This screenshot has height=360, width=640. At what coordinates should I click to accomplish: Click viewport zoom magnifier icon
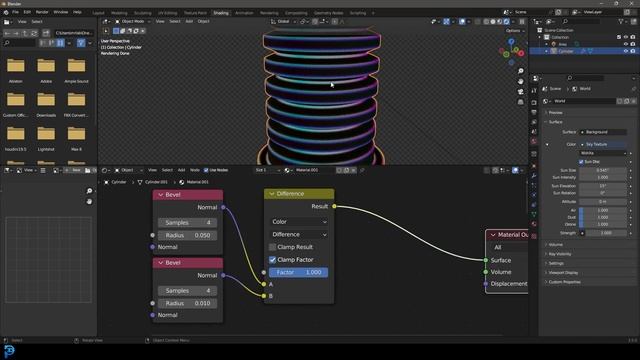click(520, 71)
